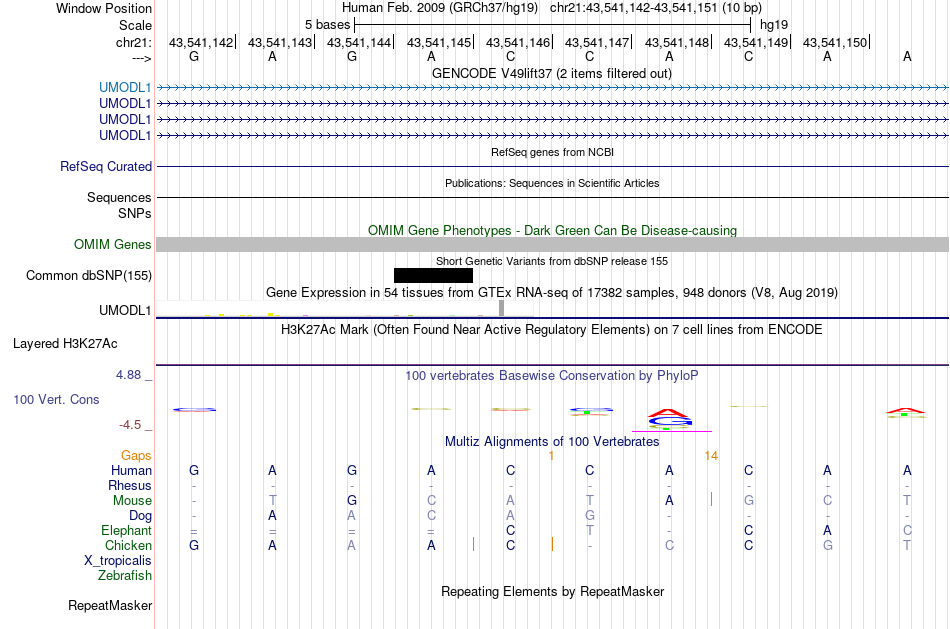This screenshot has height=629, width=950.
Task: Click 'Multiz Alignments of 100 Vertebrates' title
Action: coord(552,441)
